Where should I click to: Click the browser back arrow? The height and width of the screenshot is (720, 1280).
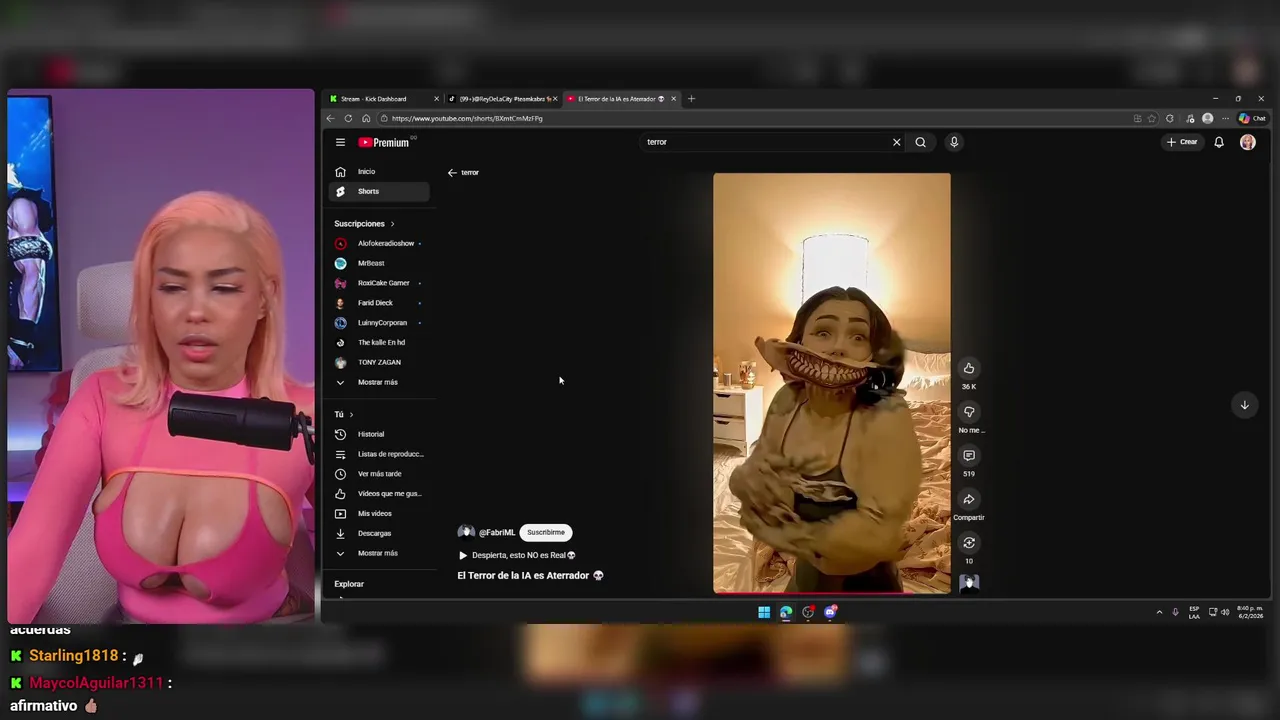[x=331, y=118]
